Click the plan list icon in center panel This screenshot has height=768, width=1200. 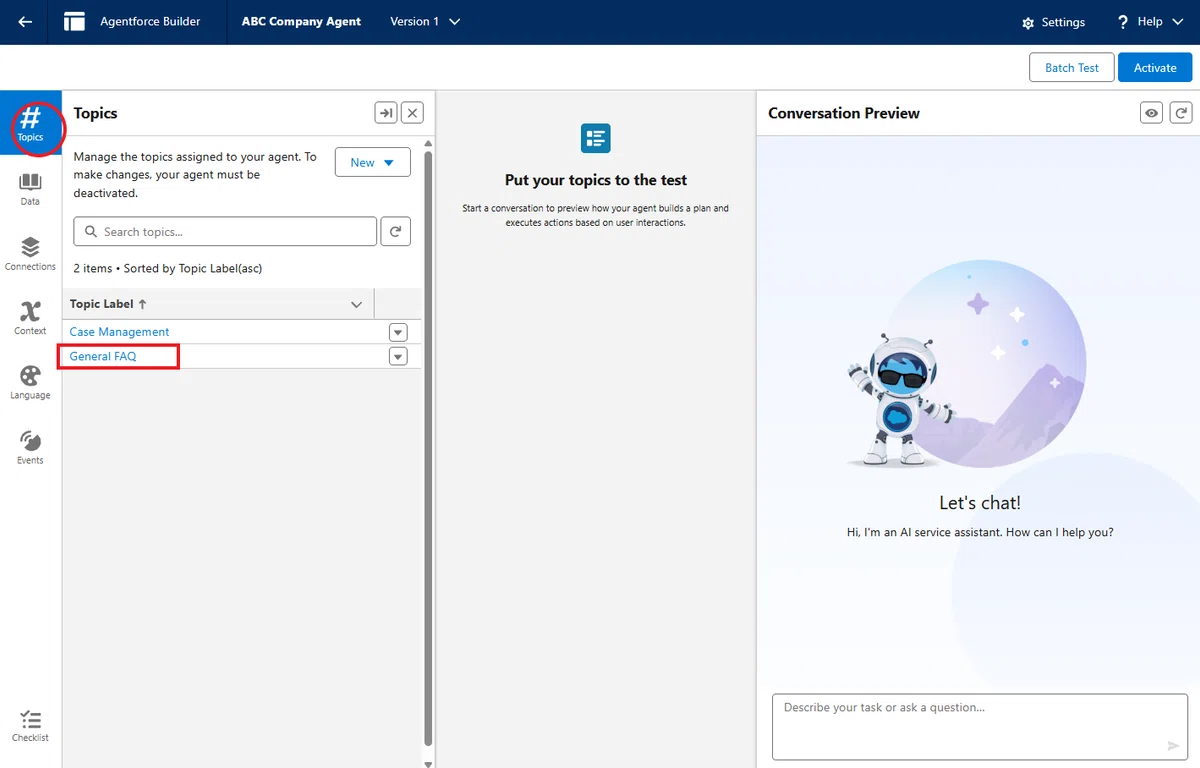coord(595,138)
